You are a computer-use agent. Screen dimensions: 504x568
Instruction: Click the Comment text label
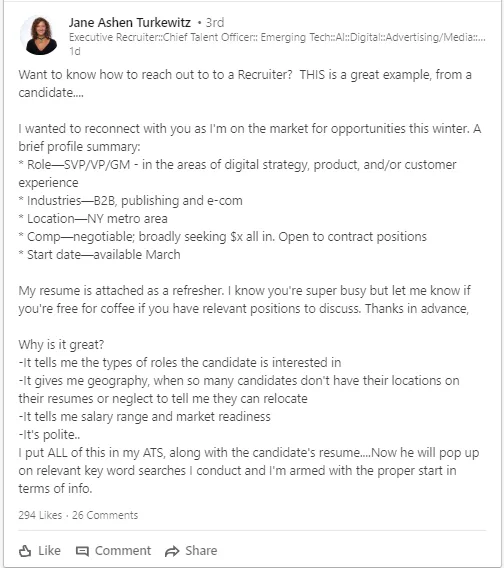123,551
